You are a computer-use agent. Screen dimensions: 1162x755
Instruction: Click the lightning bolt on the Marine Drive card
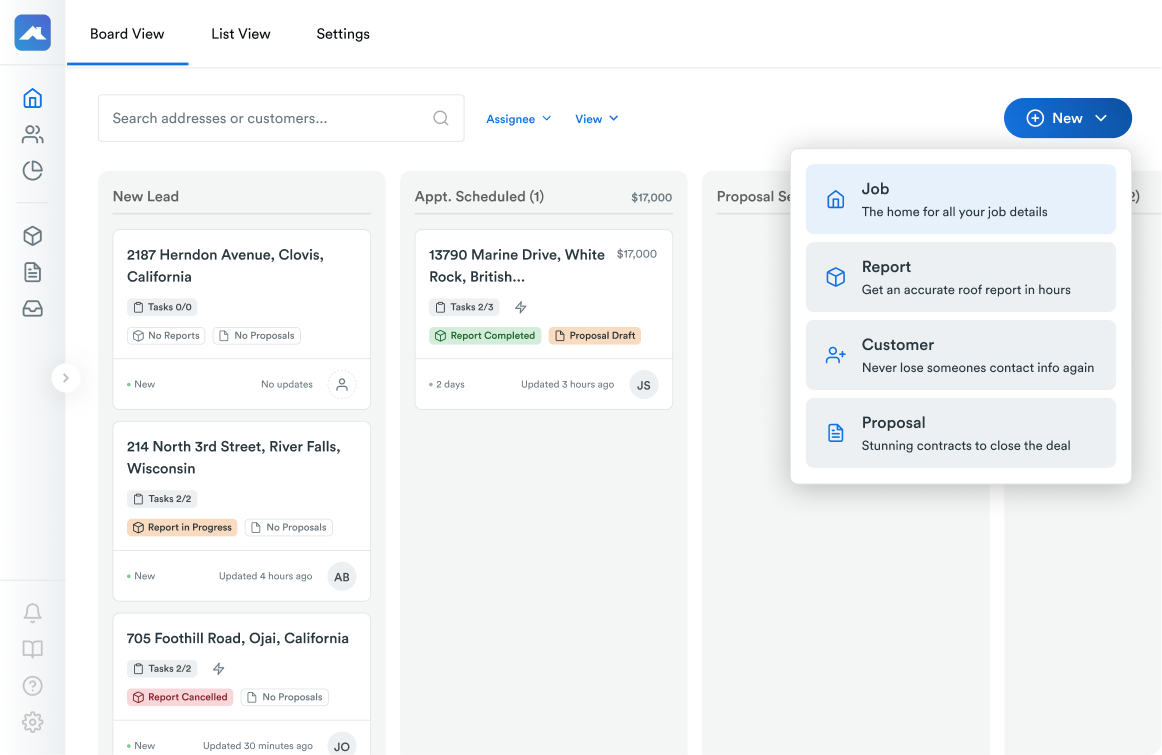click(x=521, y=307)
